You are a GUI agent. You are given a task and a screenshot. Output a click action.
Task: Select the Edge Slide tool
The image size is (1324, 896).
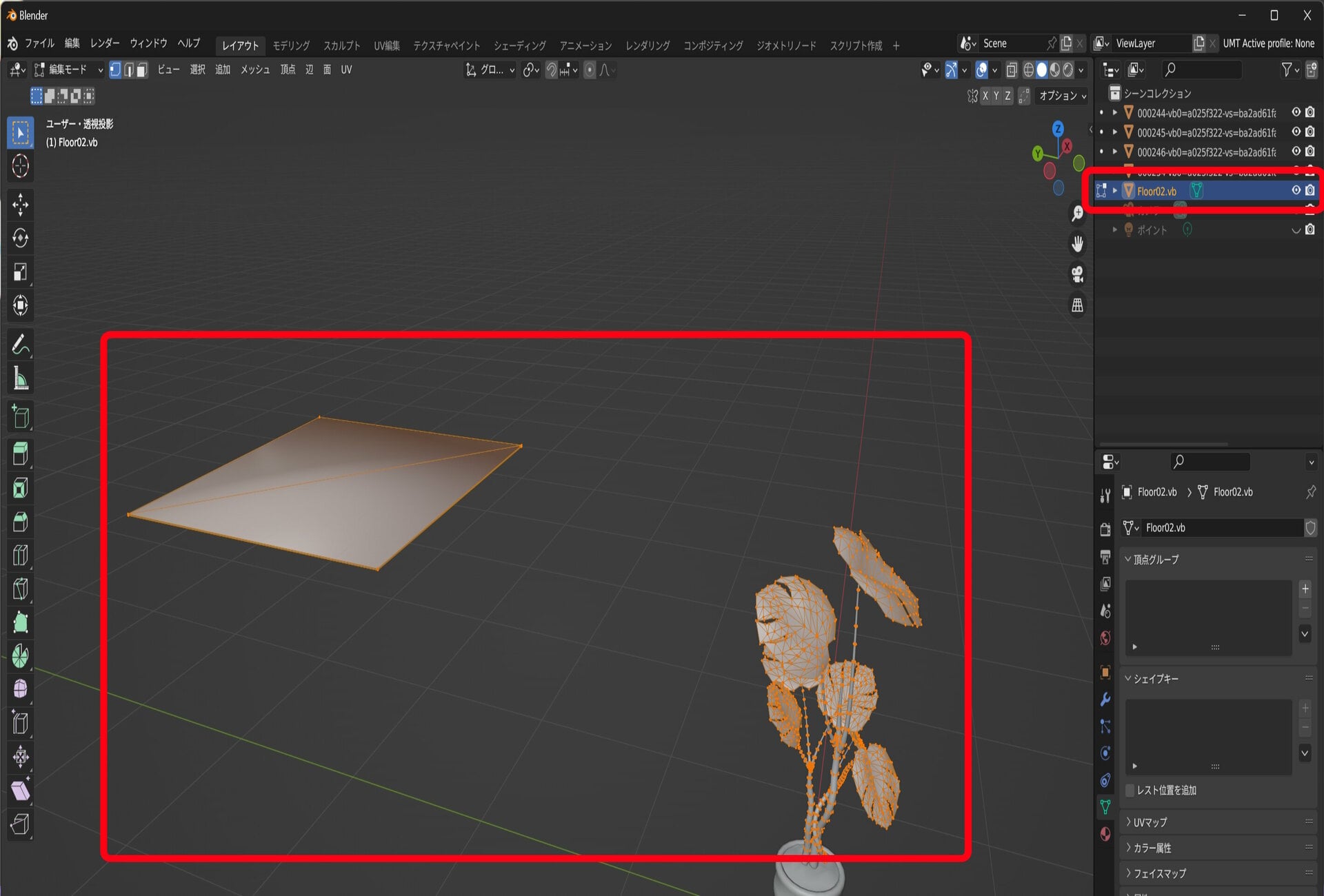point(20,723)
